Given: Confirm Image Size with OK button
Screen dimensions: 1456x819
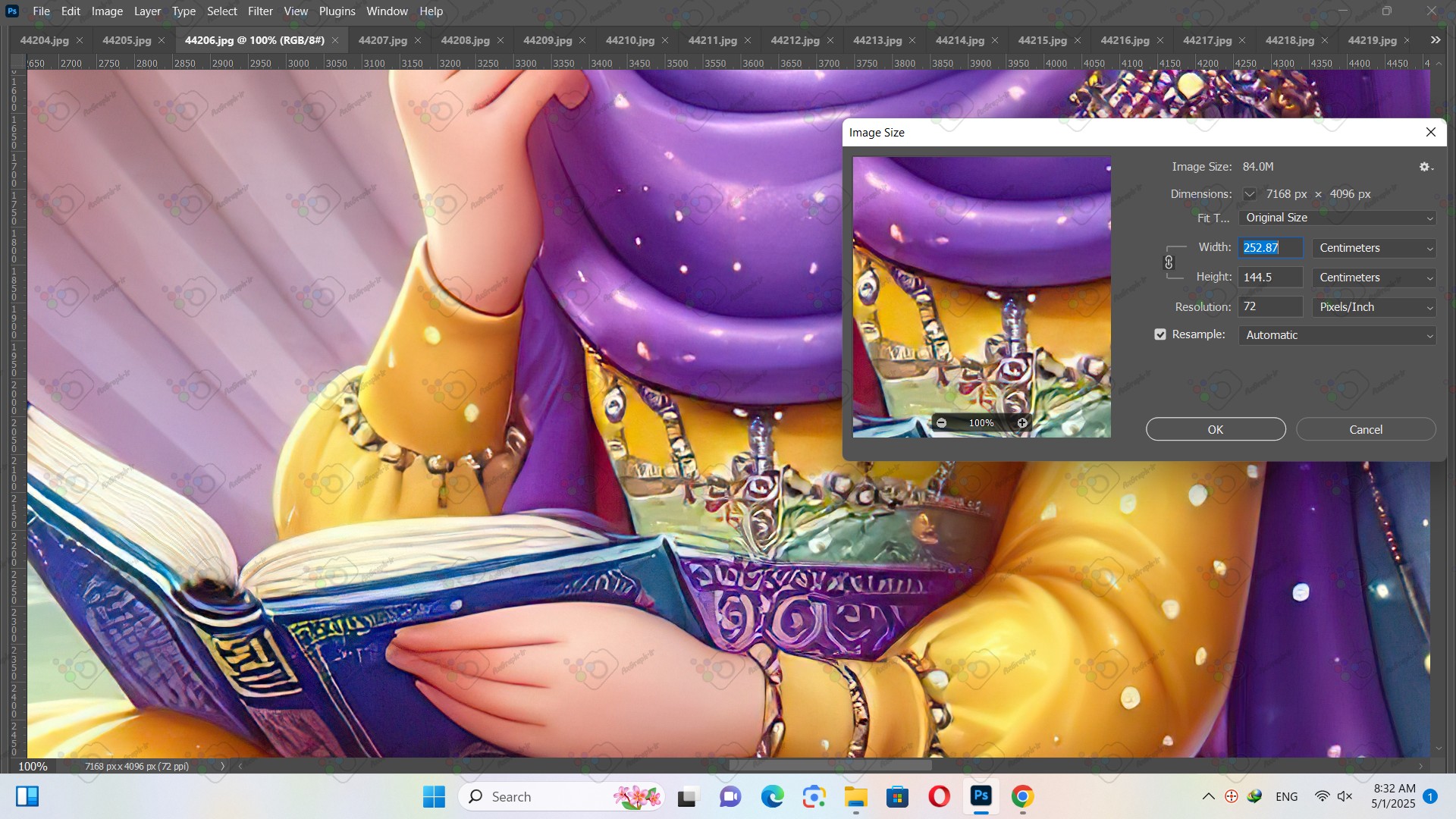Looking at the screenshot, I should (1216, 429).
